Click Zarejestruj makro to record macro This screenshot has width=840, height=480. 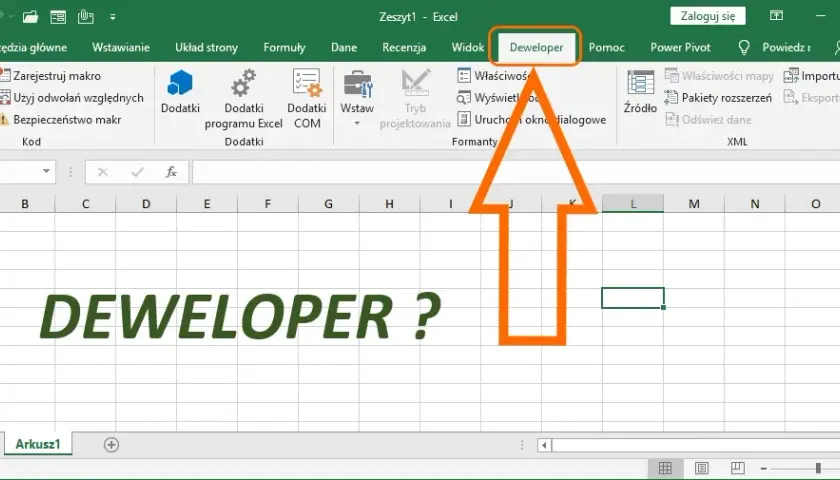[51, 76]
